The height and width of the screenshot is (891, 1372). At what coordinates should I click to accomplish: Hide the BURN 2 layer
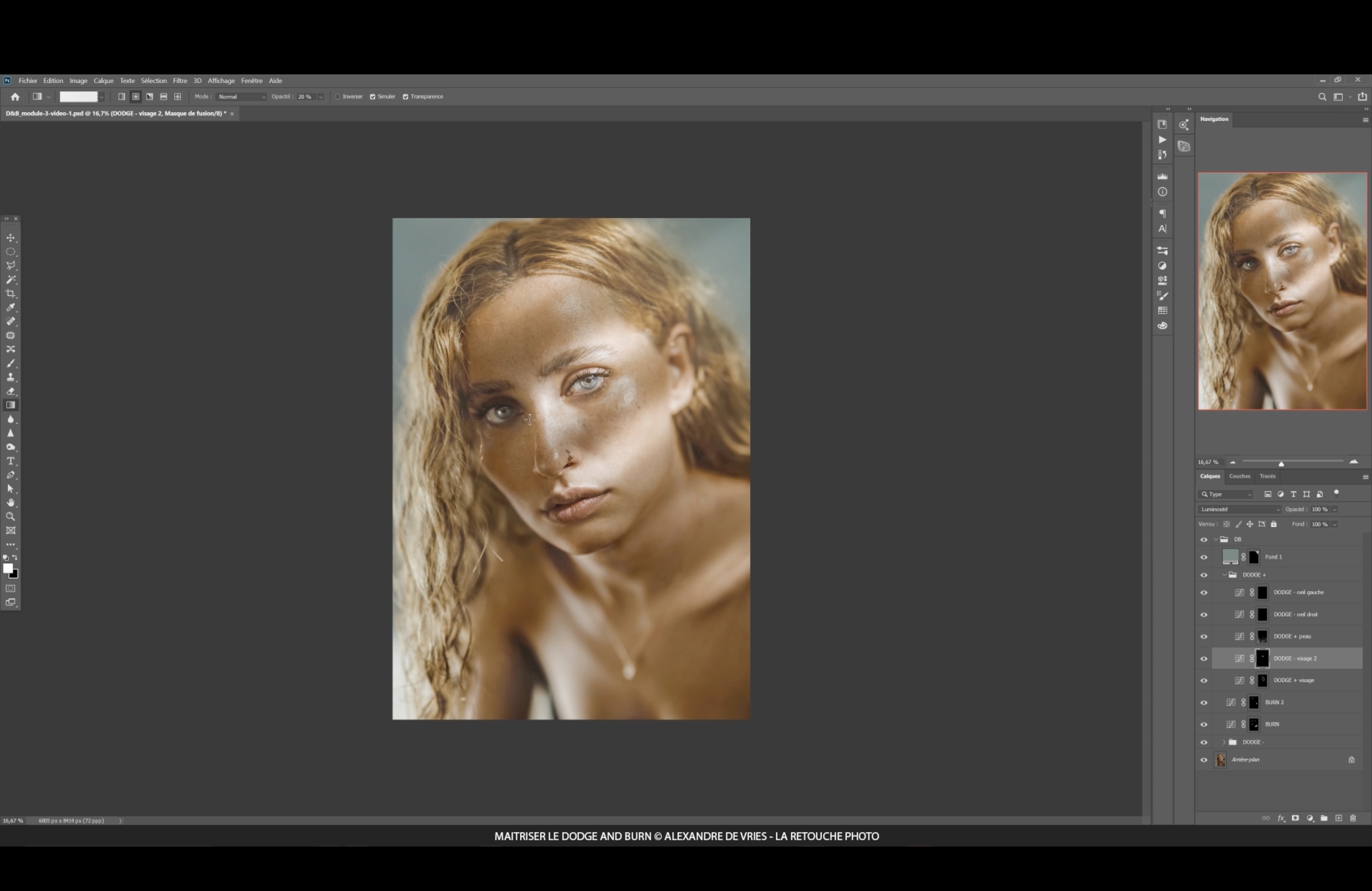[1204, 703]
